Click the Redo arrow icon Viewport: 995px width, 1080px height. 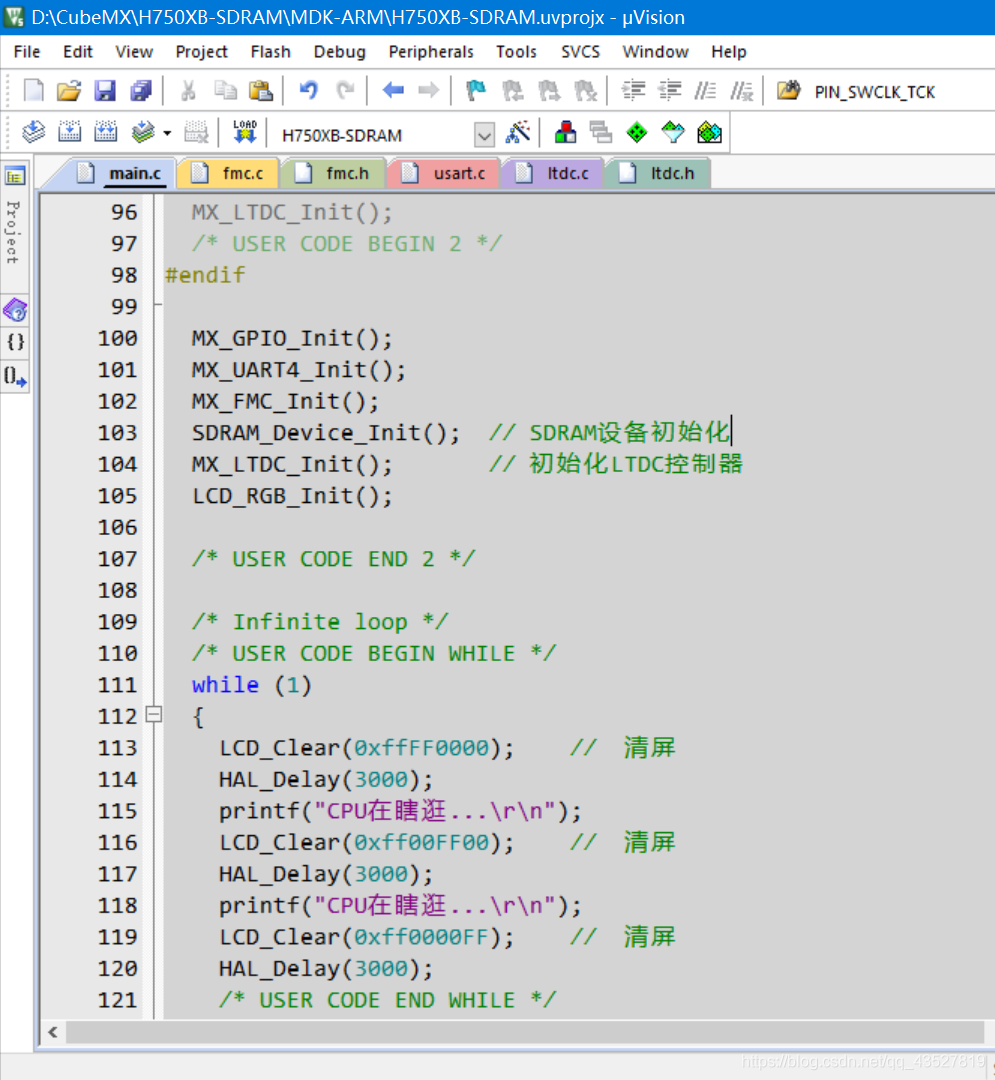pos(345,90)
